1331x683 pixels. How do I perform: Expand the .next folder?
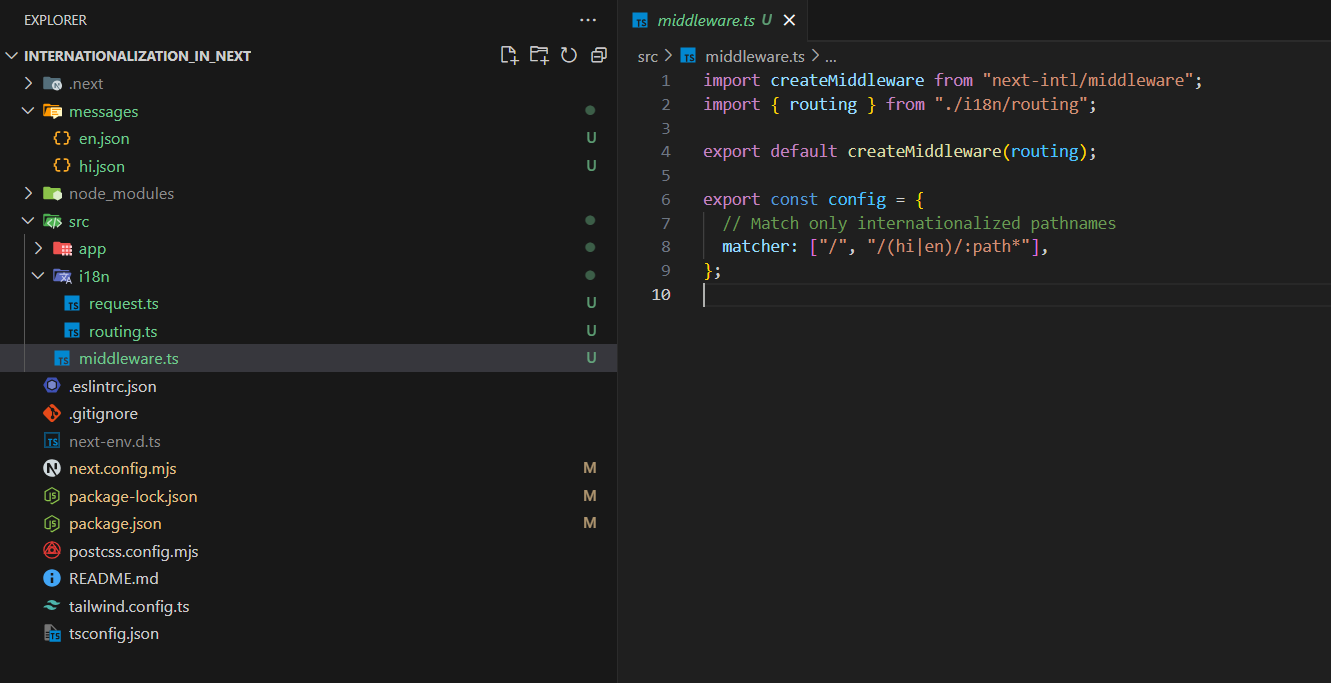point(28,84)
